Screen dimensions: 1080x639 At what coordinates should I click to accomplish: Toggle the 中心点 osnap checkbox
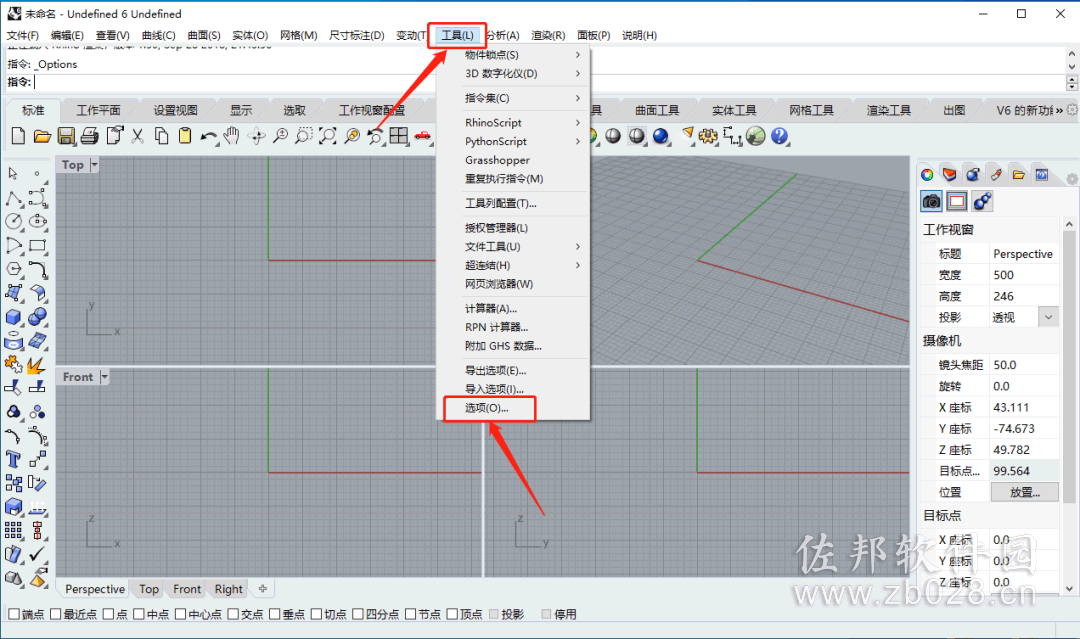point(180,614)
